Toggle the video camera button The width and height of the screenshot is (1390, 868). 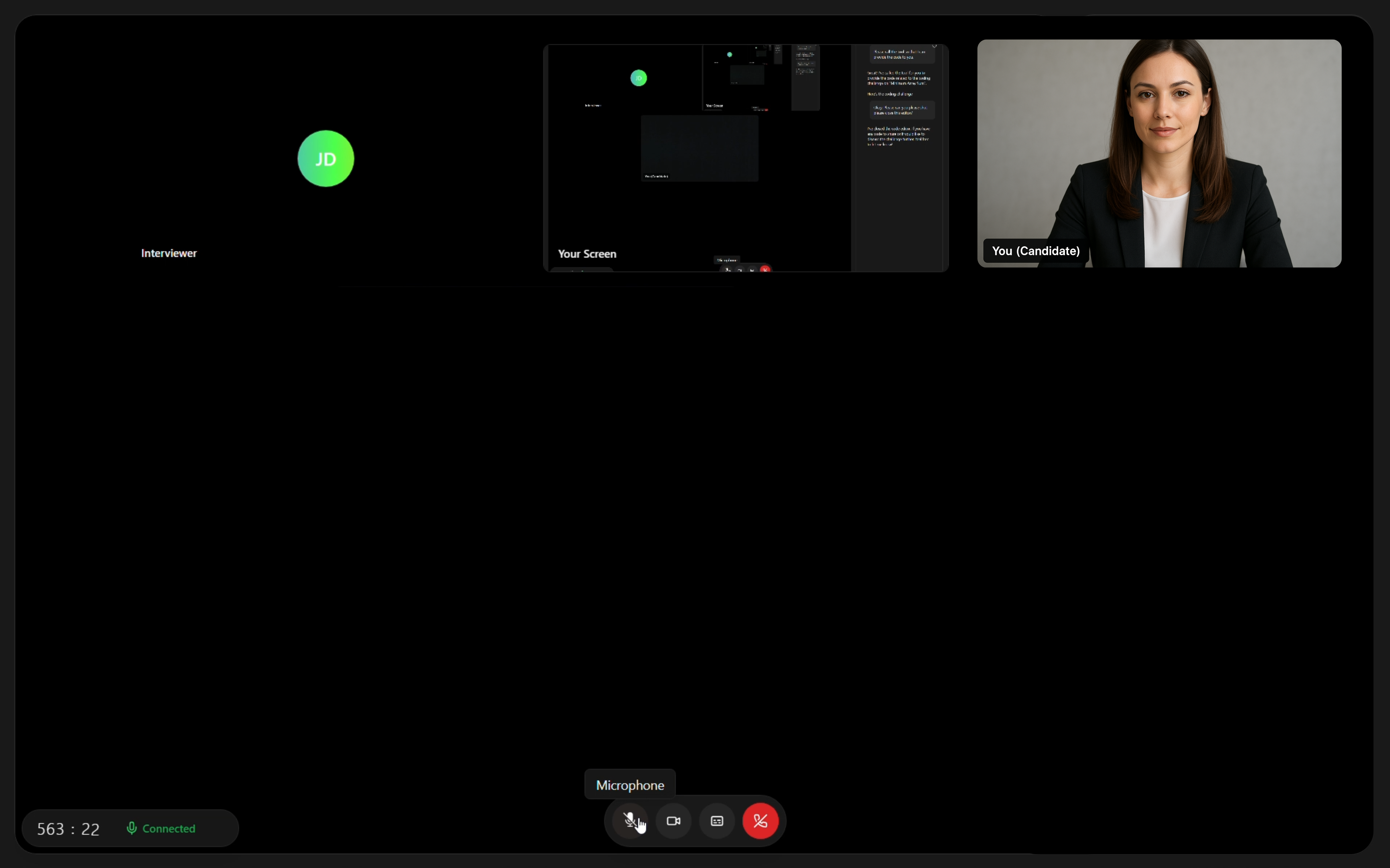pyautogui.click(x=674, y=821)
